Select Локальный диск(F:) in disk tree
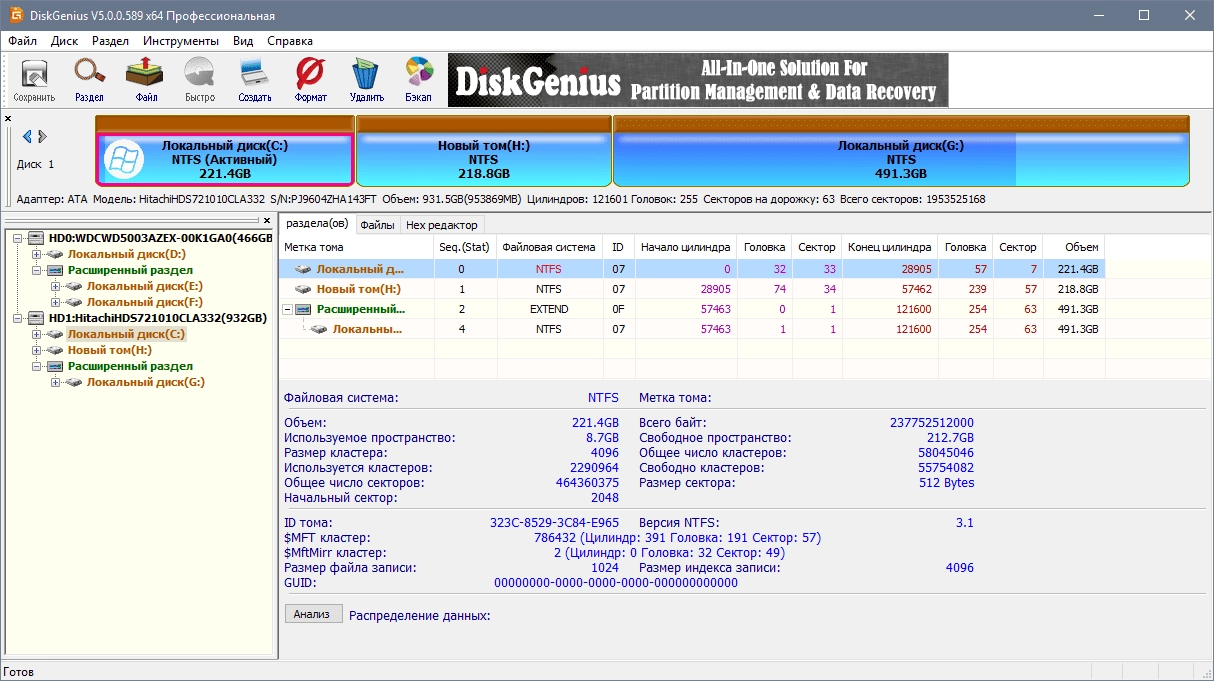Screen dimensions: 1214x681 (x=145, y=302)
